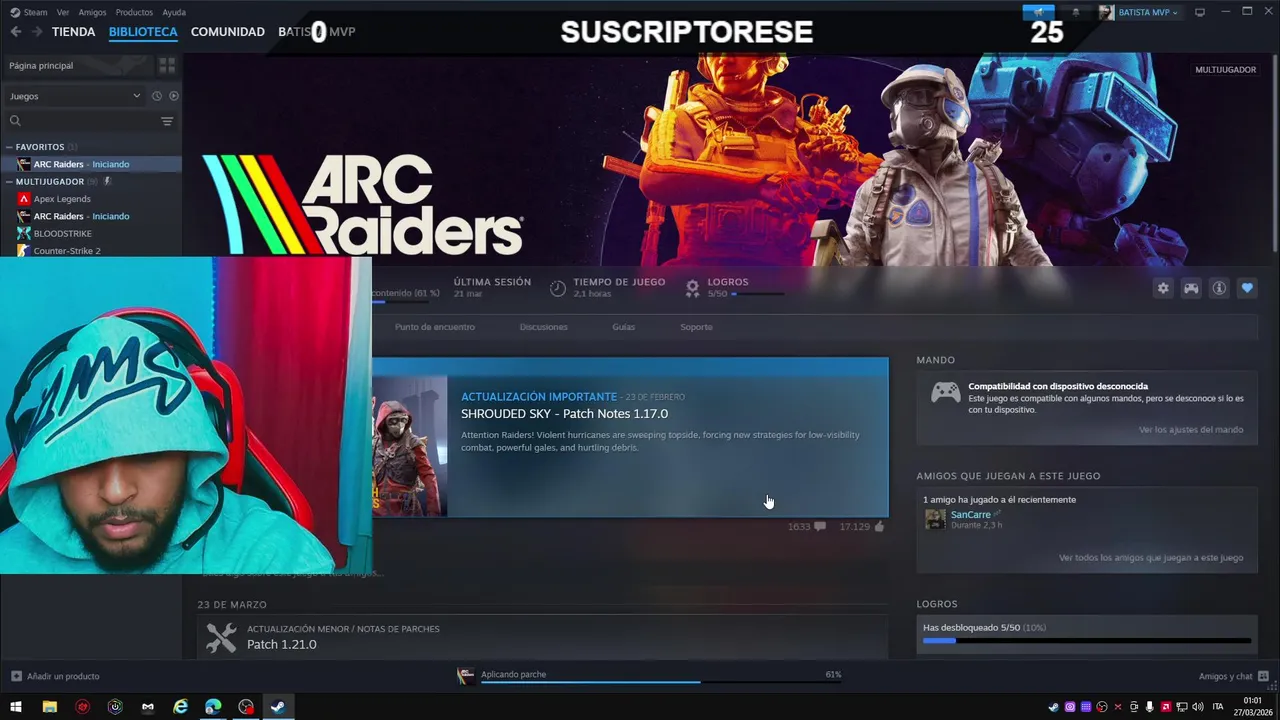Enter Big Picture mode via monitor icon
The image size is (1280, 720).
(1200, 12)
